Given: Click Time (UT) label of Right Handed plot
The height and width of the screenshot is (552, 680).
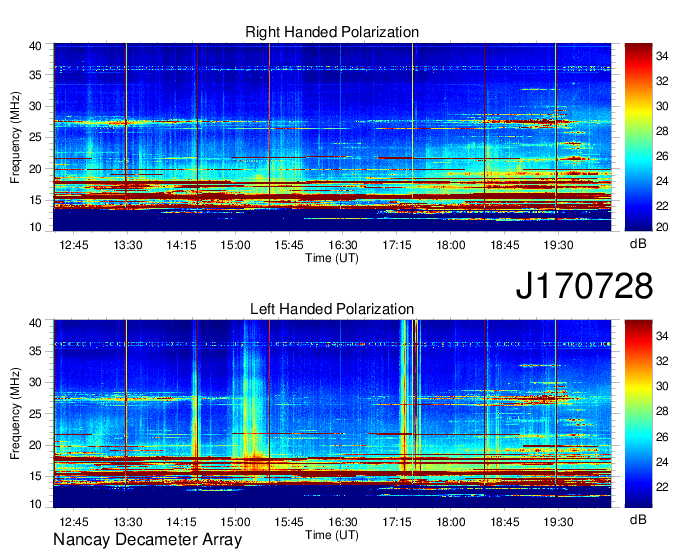Looking at the screenshot, I should pyautogui.click(x=332, y=258).
